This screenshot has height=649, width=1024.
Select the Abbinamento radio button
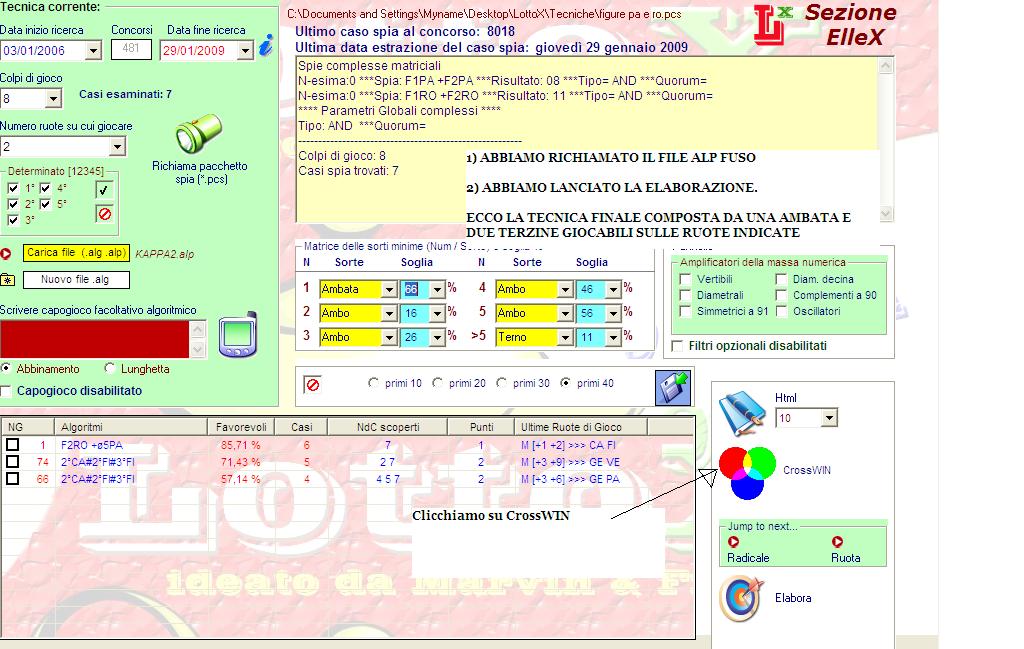pos(5,369)
